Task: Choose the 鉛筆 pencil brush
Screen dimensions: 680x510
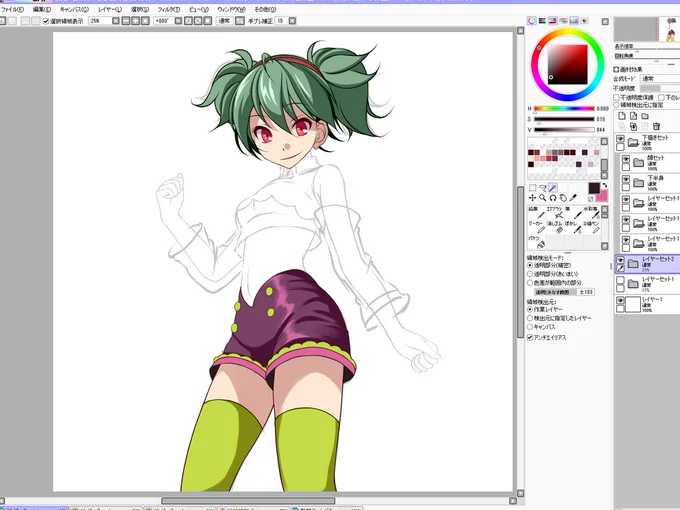Action: point(536,212)
